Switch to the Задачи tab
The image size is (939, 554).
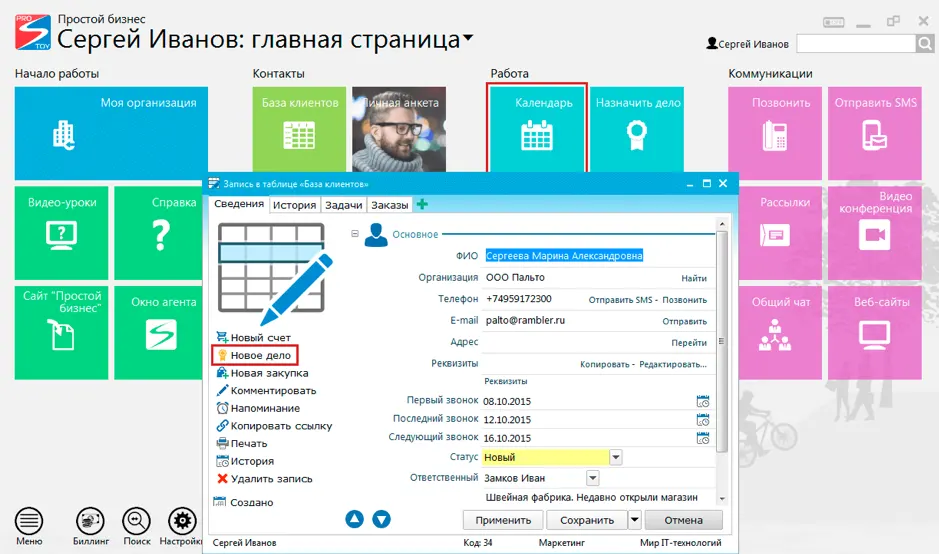point(344,205)
